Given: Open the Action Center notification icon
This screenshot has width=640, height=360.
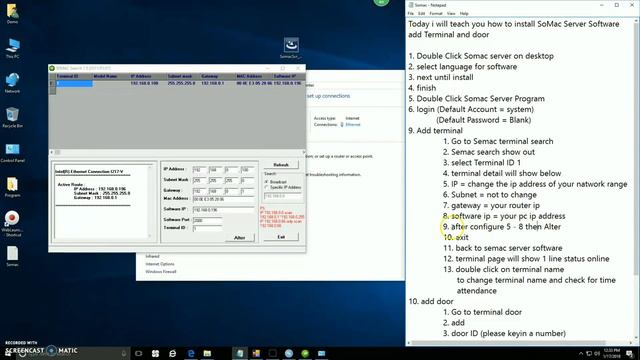Looking at the screenshot, I should (x=629, y=353).
